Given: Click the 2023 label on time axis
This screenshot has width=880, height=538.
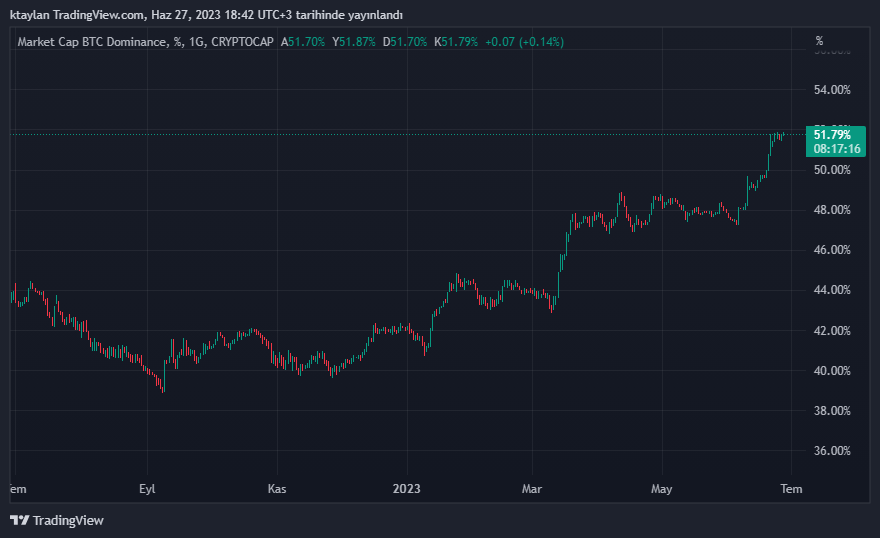Looking at the screenshot, I should pos(407,489).
